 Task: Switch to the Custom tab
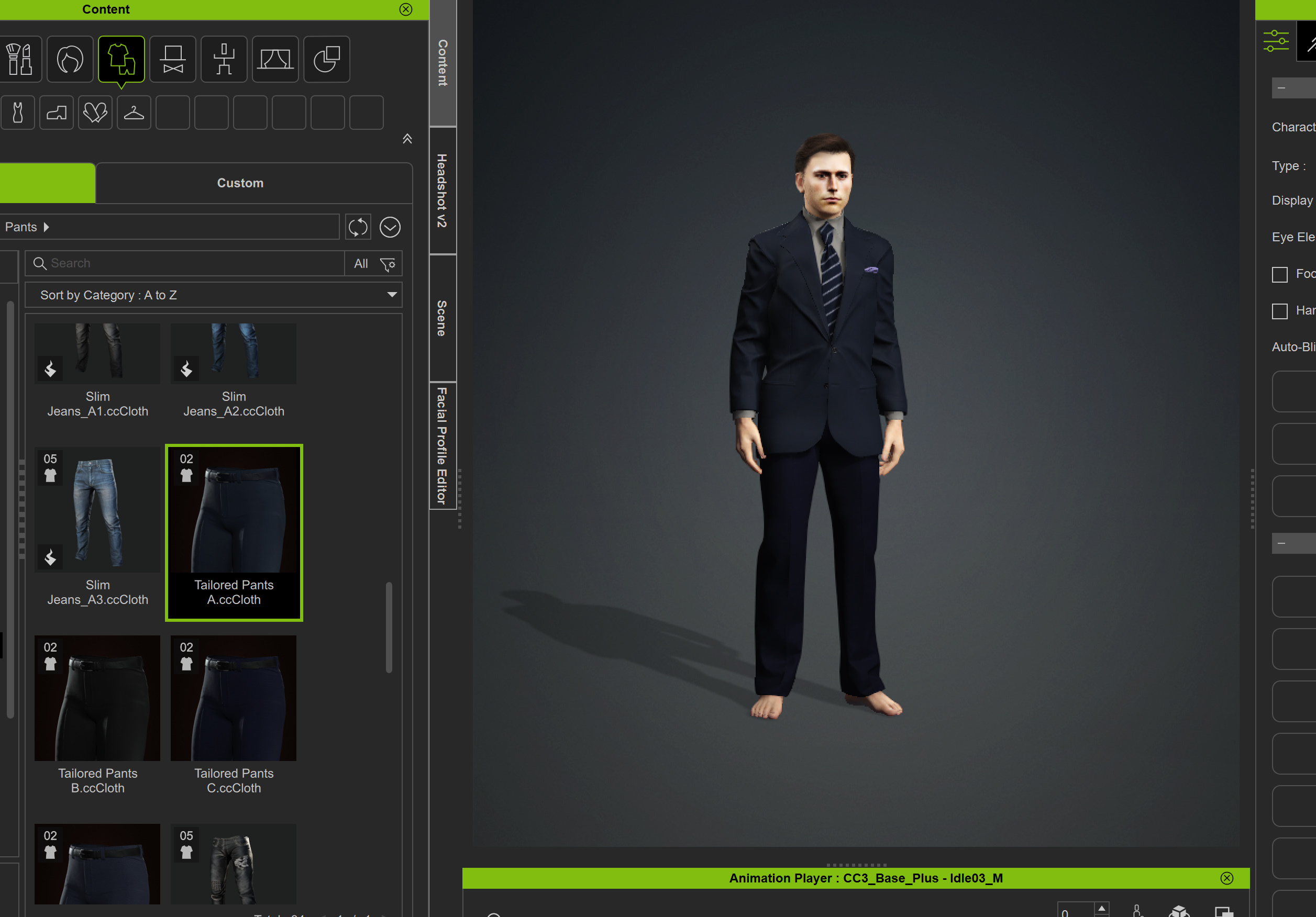pyautogui.click(x=240, y=183)
